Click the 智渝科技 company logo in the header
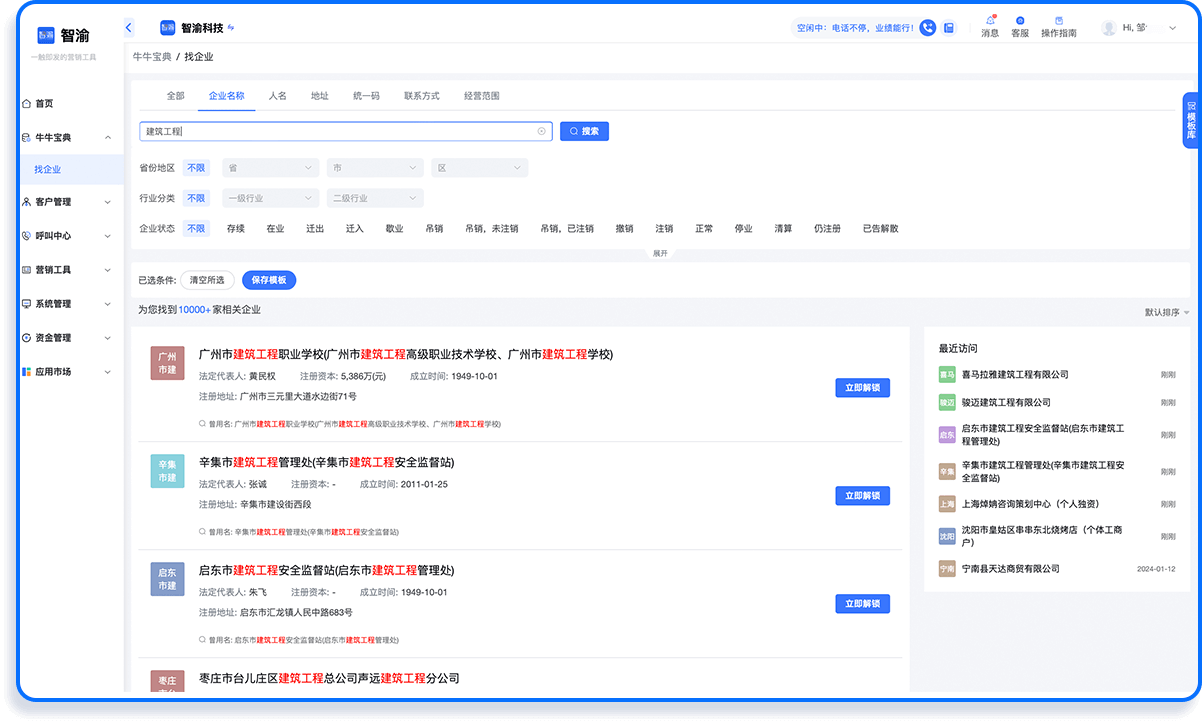The width and height of the screenshot is (1204, 724). point(167,28)
